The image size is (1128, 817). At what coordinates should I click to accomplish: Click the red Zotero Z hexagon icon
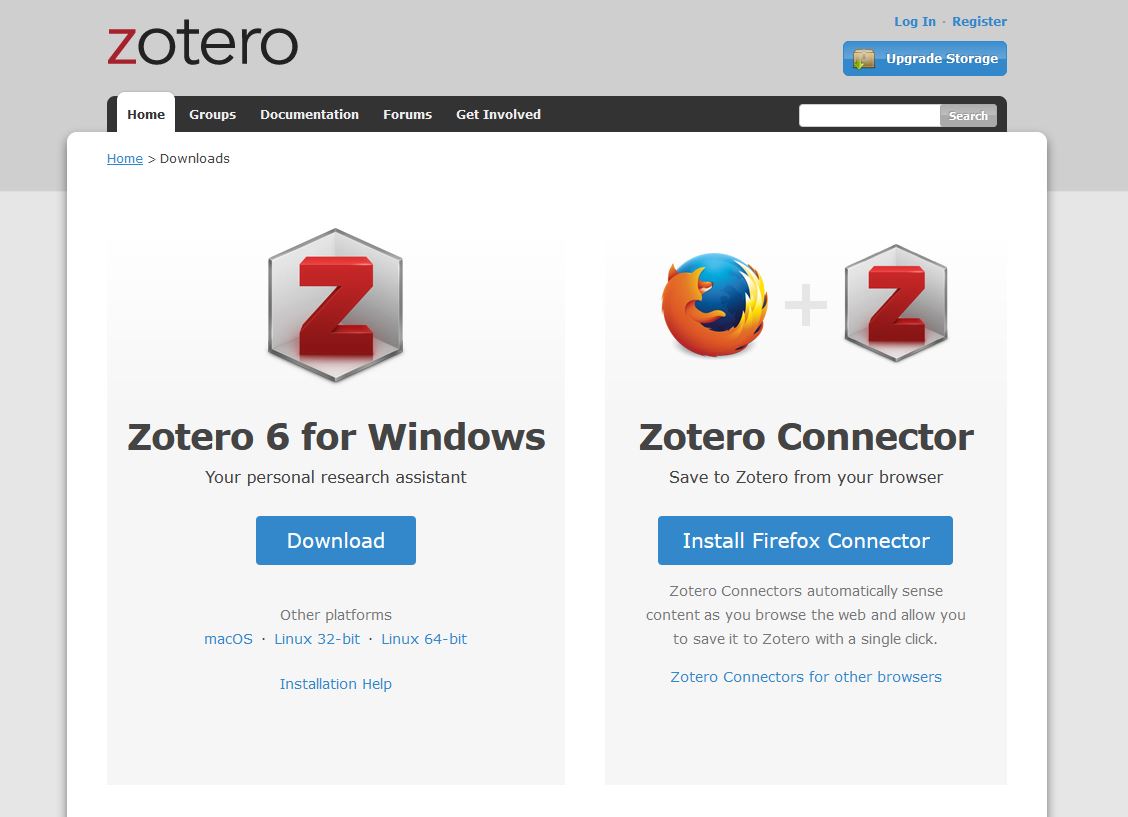click(x=335, y=305)
